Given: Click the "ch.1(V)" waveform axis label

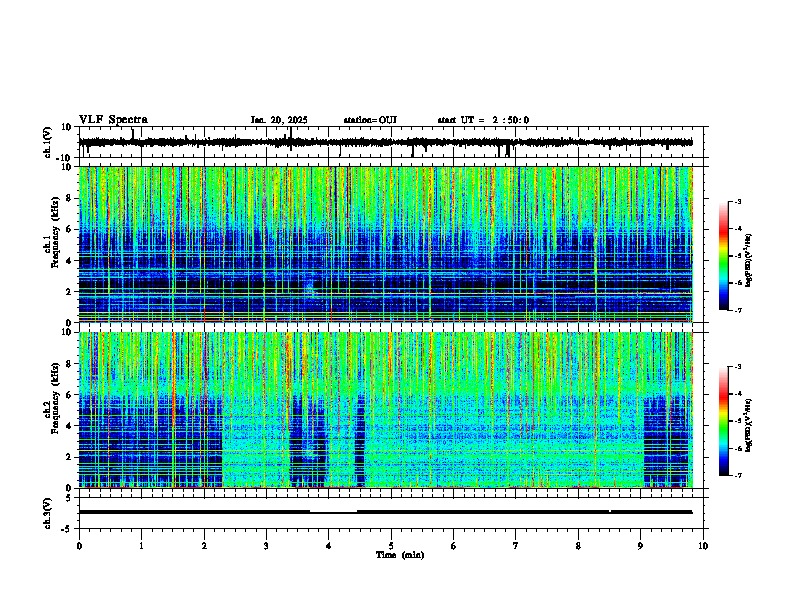Looking at the screenshot, I should point(48,142).
